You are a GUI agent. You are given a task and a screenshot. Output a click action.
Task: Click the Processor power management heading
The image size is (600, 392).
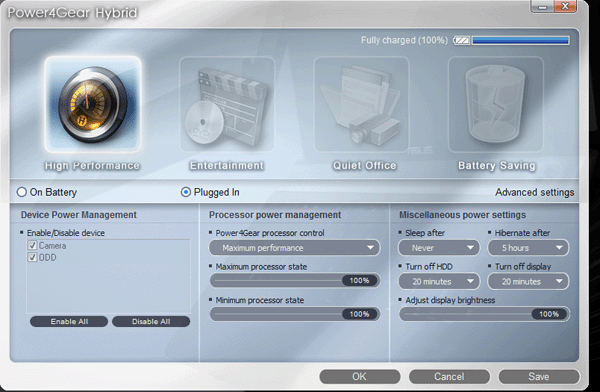(275, 215)
